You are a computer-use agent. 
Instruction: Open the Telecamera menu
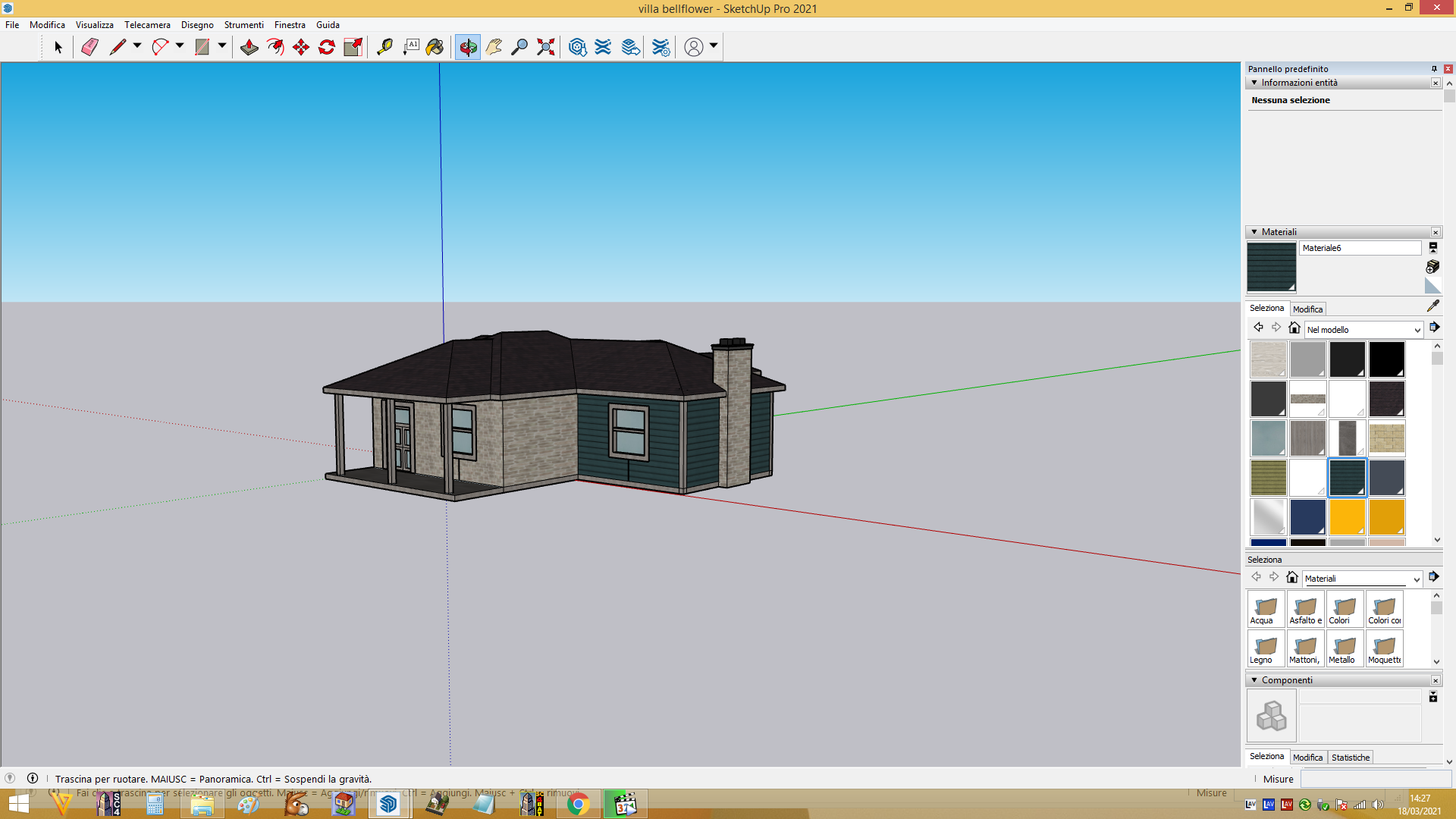(147, 25)
